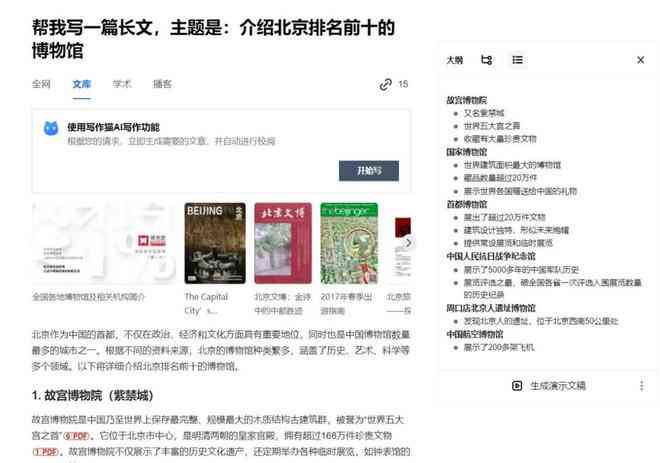Select outline heading 故宫博物院

tap(466, 100)
